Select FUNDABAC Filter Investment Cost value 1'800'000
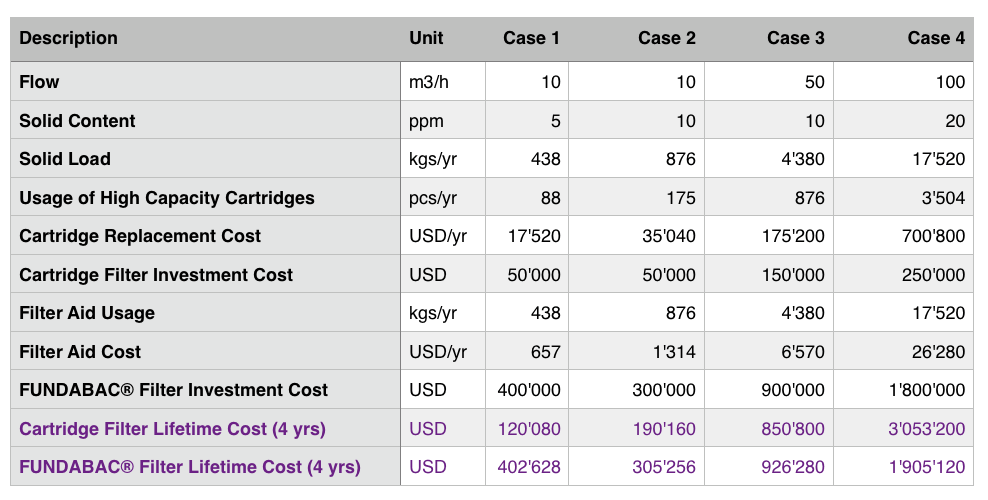Image resolution: width=988 pixels, height=500 pixels. tap(929, 390)
